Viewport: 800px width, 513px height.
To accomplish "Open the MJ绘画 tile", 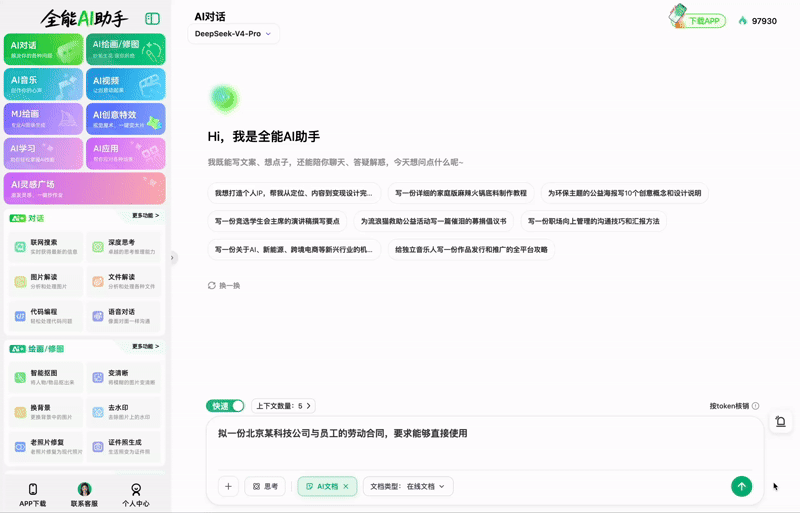I will [x=43, y=118].
